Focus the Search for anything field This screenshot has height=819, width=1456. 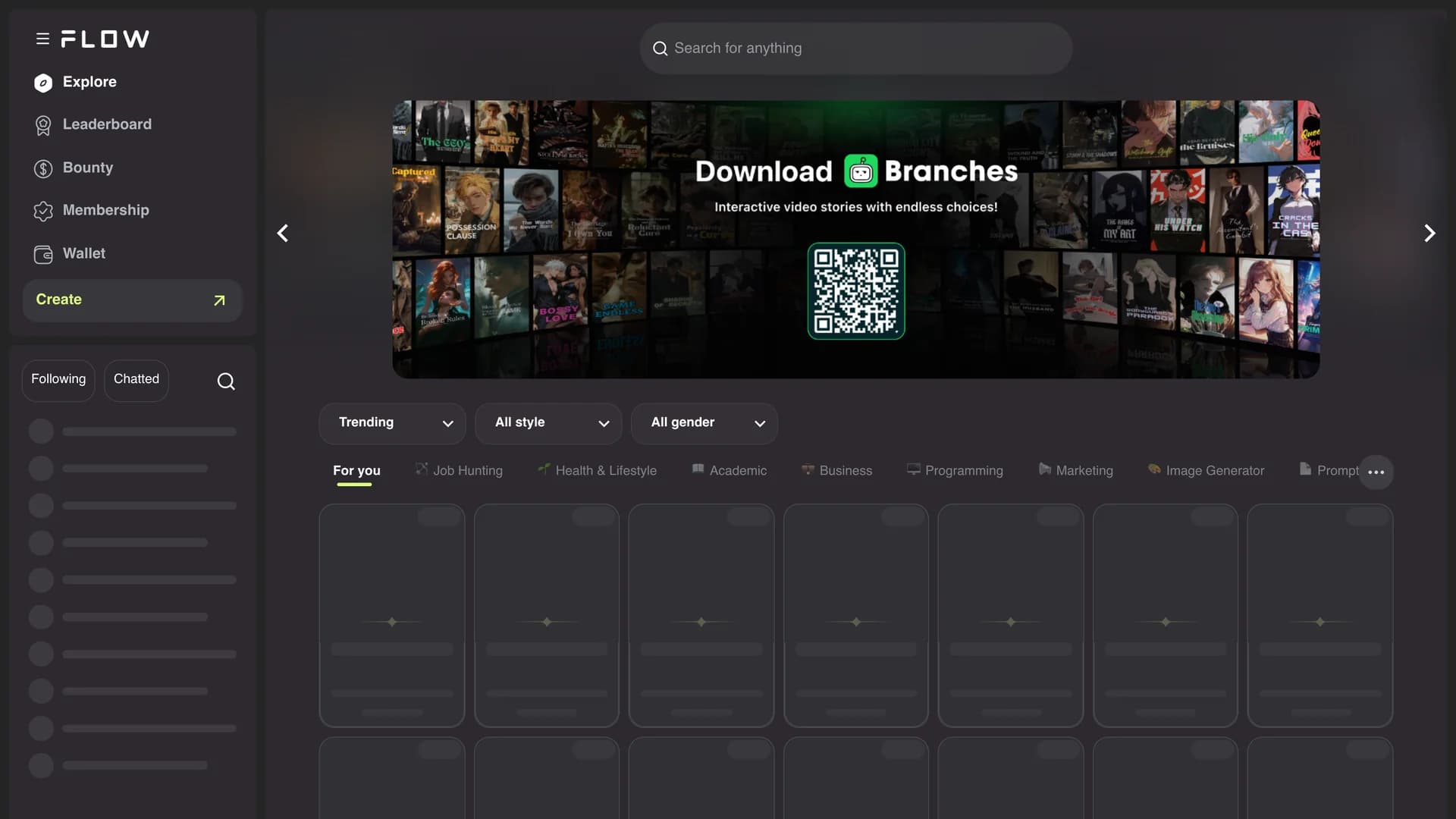point(855,49)
